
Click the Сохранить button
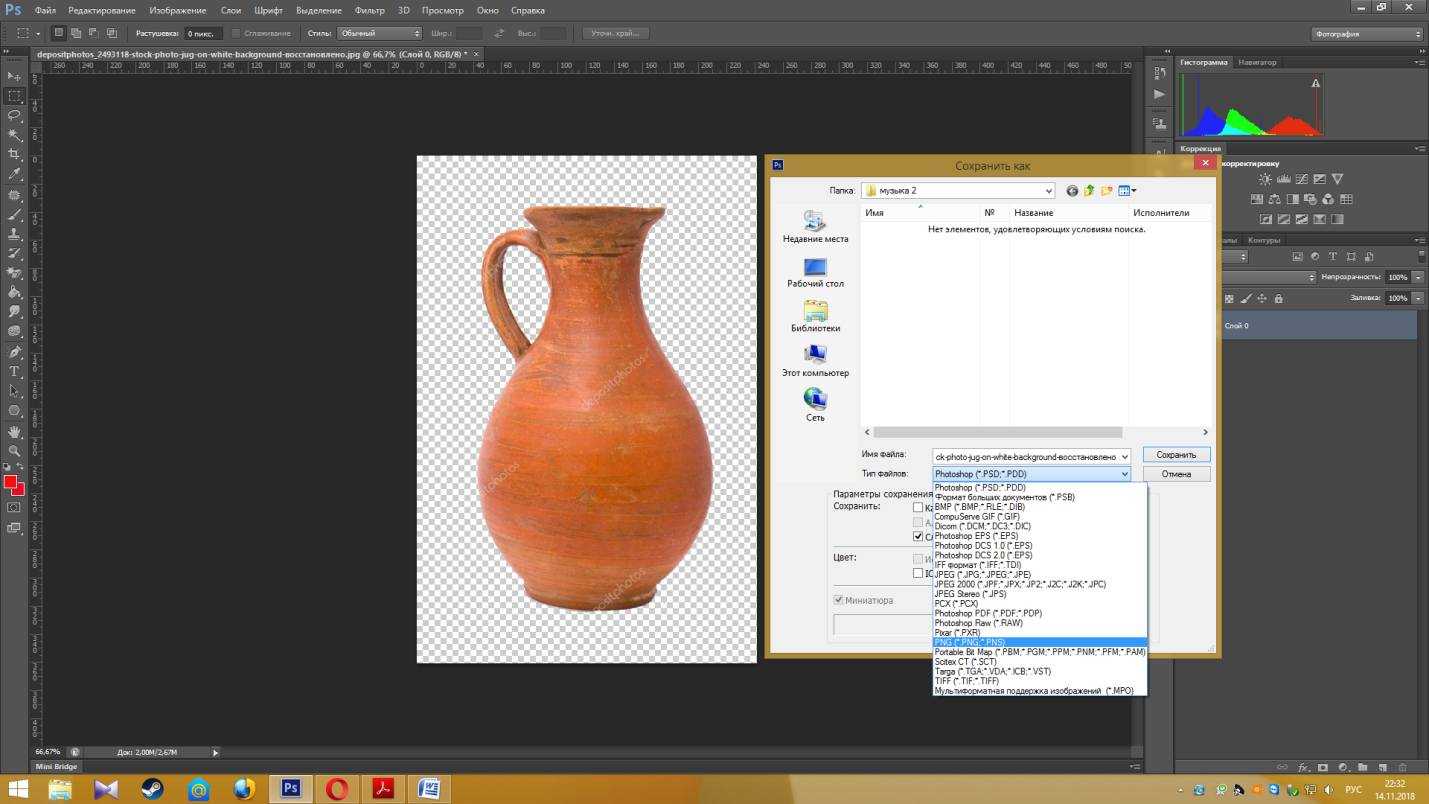(x=1176, y=455)
